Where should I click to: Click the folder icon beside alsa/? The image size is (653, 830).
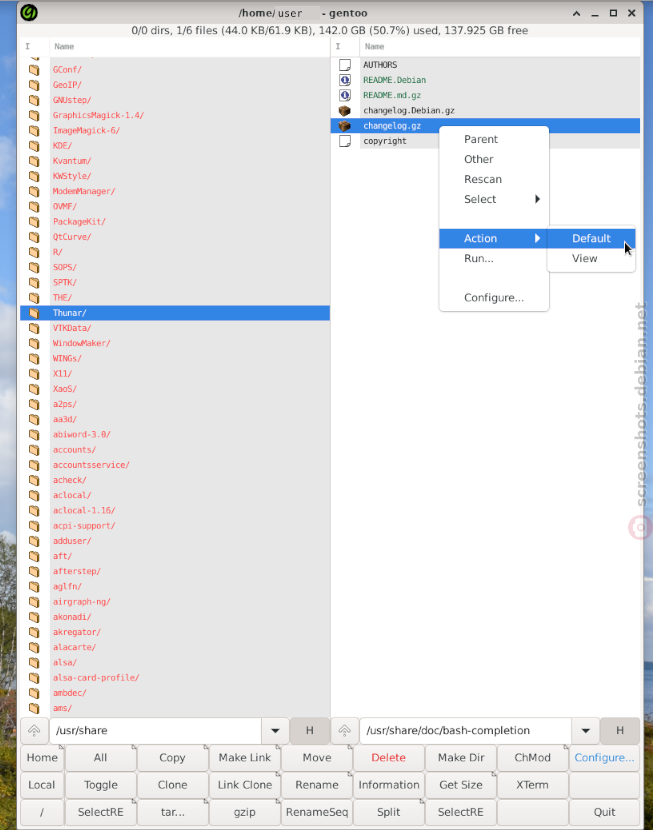34,663
